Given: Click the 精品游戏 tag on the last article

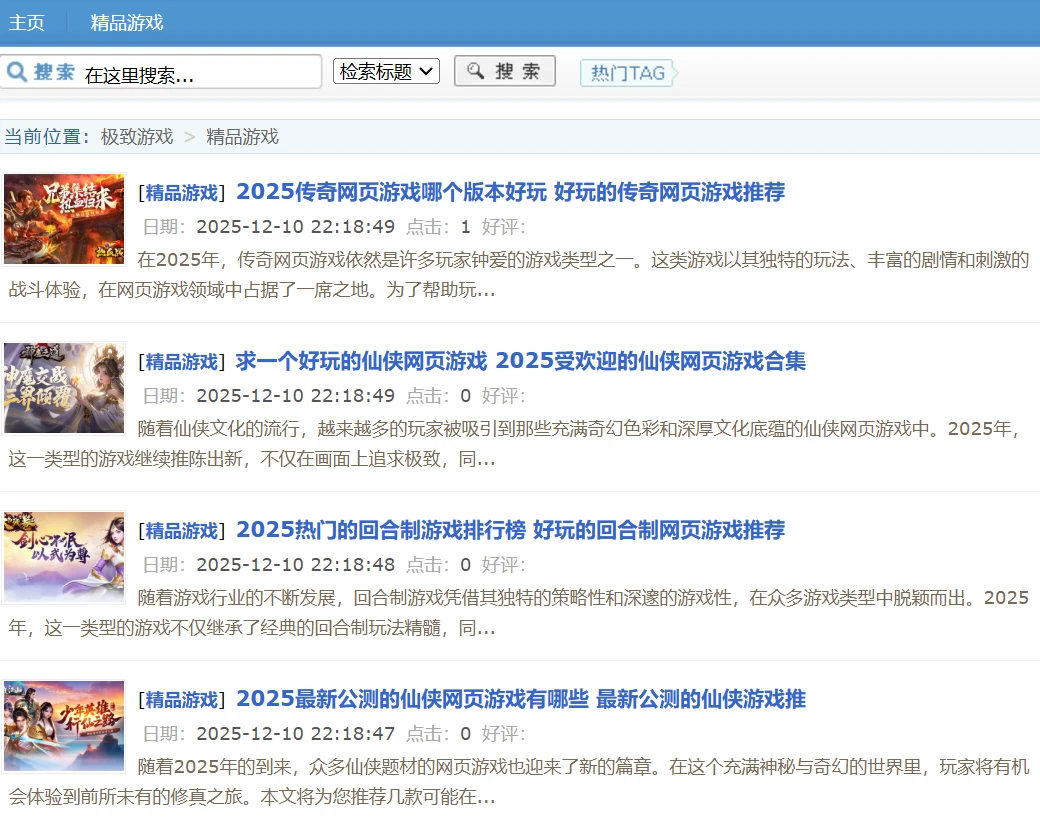Looking at the screenshot, I should [180, 700].
